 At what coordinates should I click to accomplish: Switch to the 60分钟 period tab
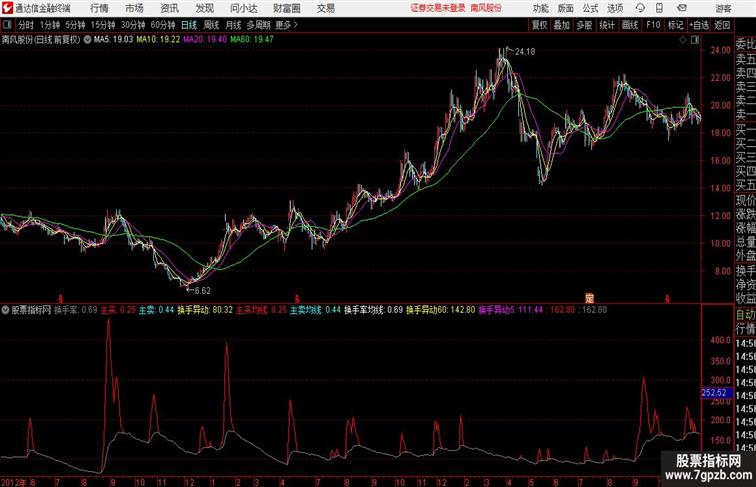[x=163, y=25]
